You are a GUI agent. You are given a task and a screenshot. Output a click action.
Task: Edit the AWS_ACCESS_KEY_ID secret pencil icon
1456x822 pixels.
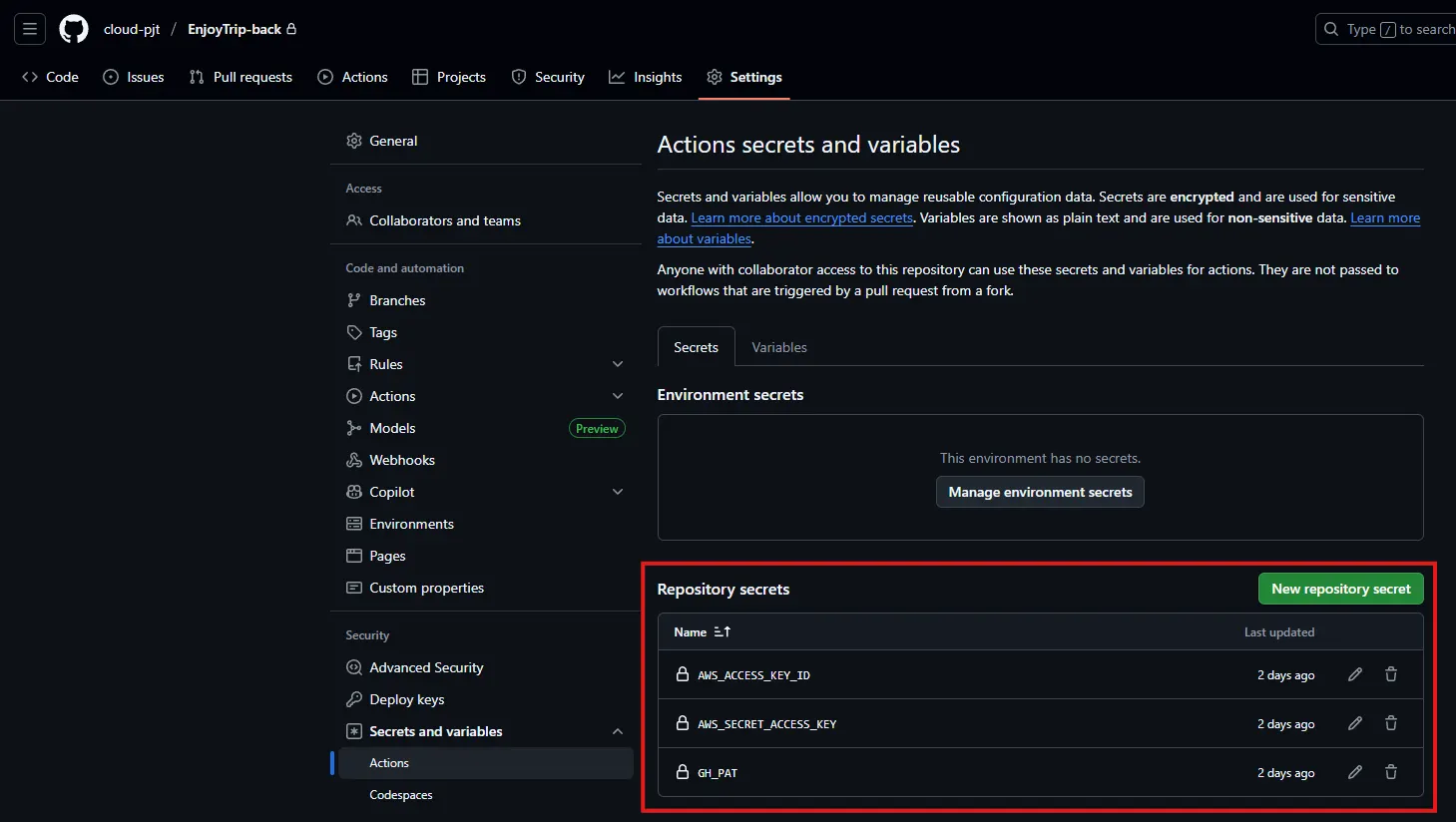click(1354, 674)
